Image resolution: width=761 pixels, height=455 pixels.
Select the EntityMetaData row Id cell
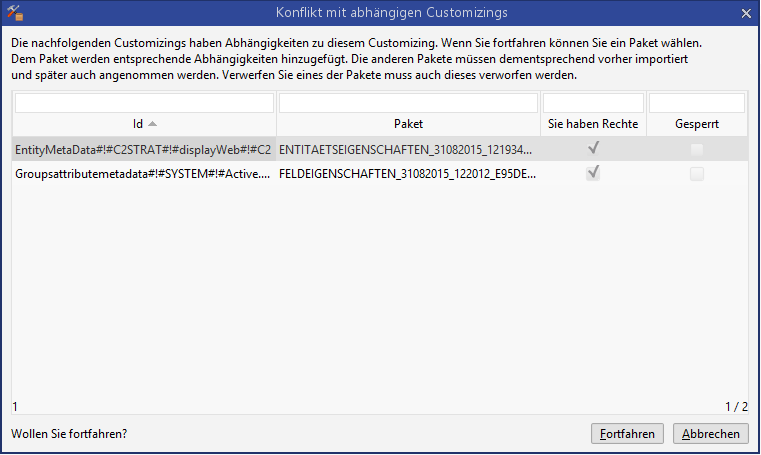coord(143,149)
